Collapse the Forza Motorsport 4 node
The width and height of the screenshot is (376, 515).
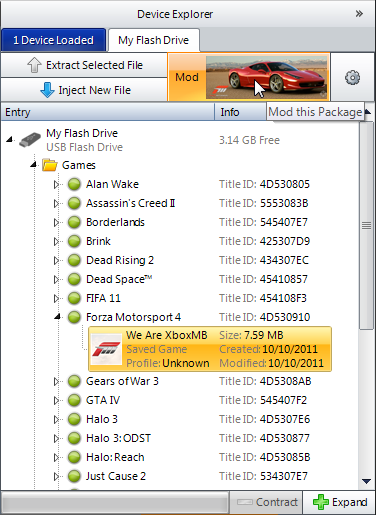pos(58,317)
